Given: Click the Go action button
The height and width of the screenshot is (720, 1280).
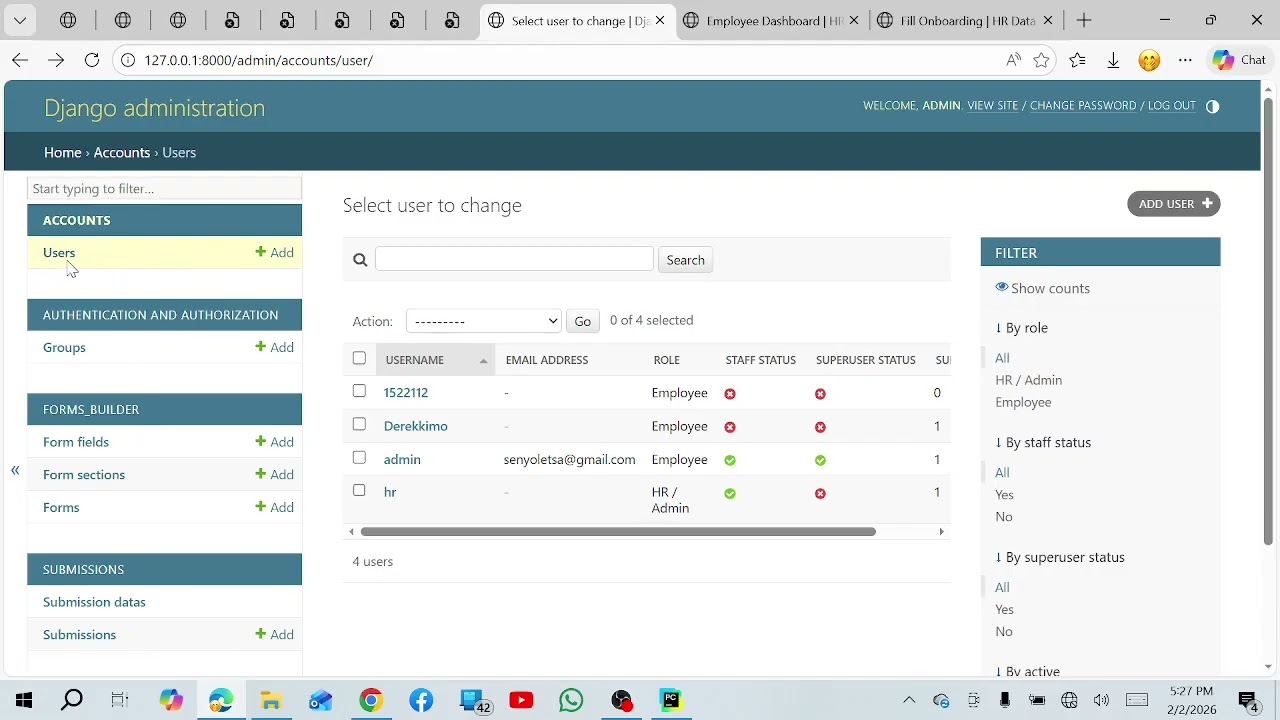Looking at the screenshot, I should [583, 321].
